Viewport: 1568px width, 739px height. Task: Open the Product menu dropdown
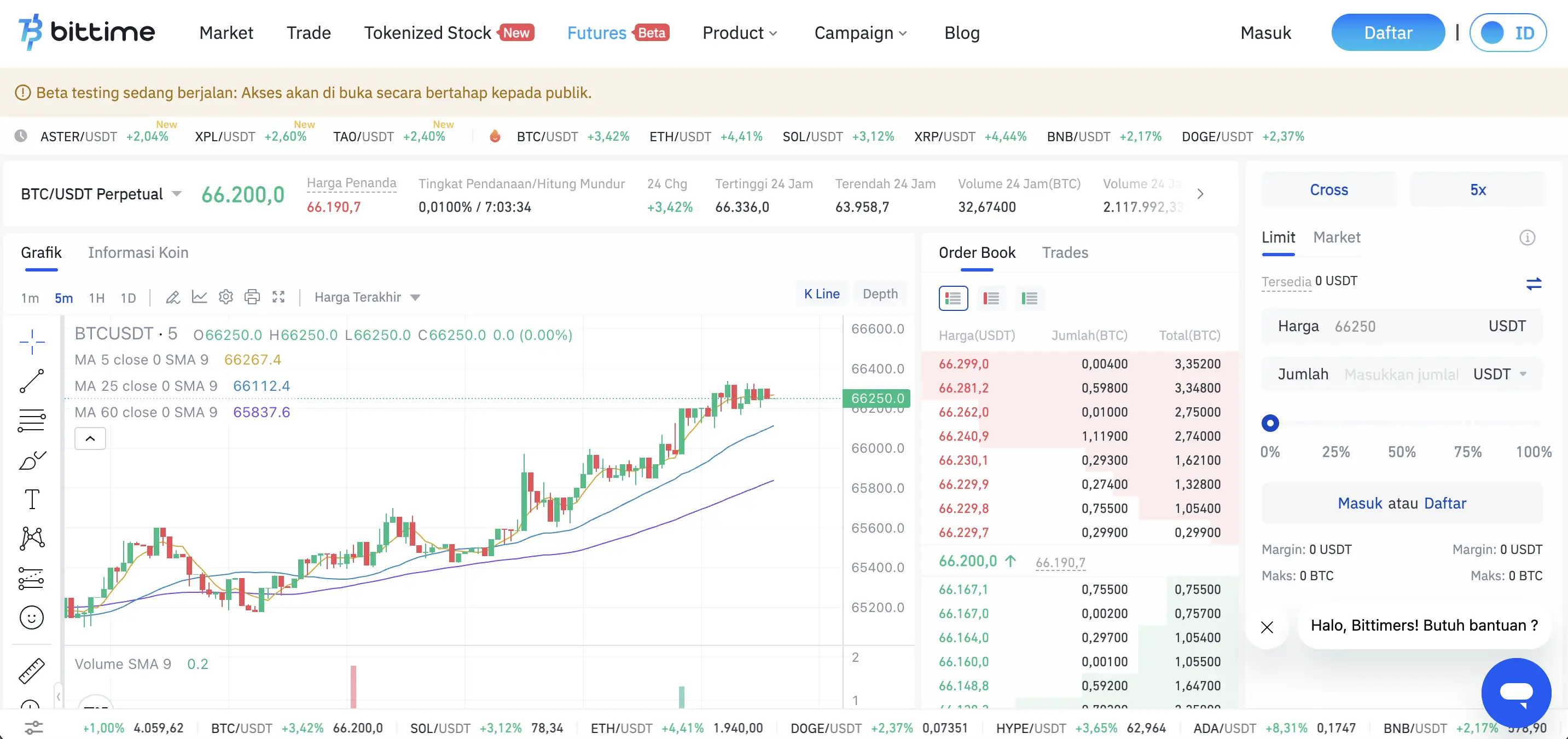pos(740,32)
